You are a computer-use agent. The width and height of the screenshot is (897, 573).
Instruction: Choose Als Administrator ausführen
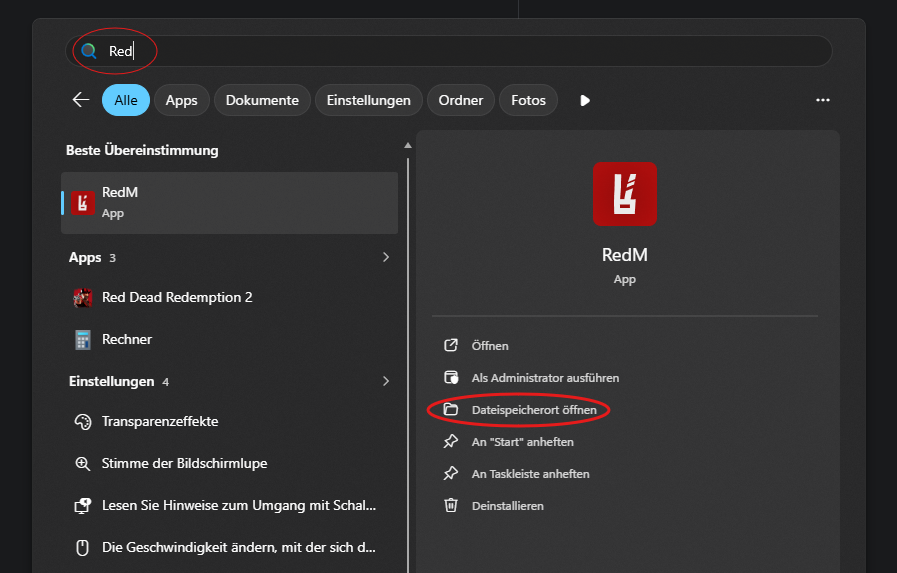pos(545,377)
